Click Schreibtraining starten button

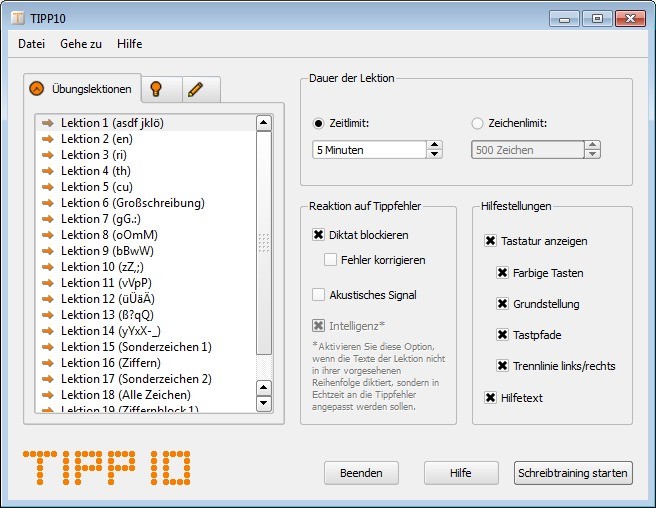point(573,473)
